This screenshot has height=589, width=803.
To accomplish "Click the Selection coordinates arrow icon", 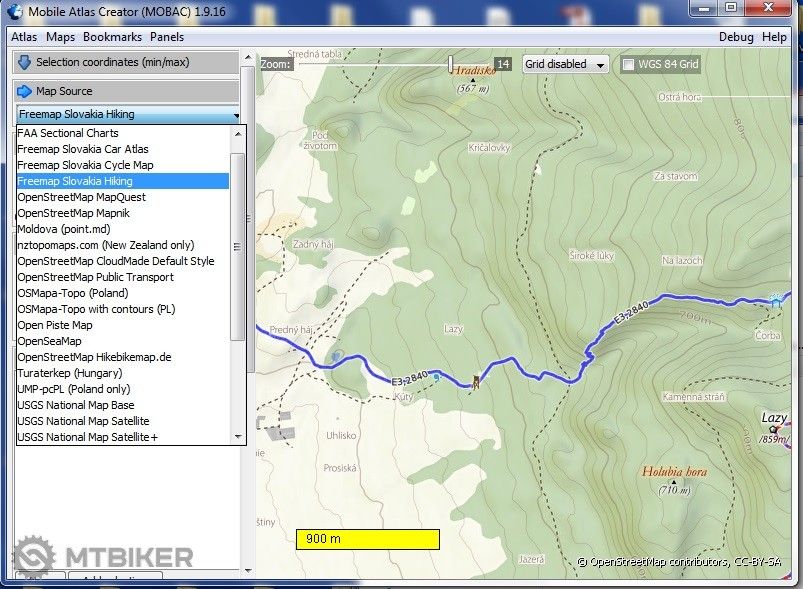I will 25,62.
